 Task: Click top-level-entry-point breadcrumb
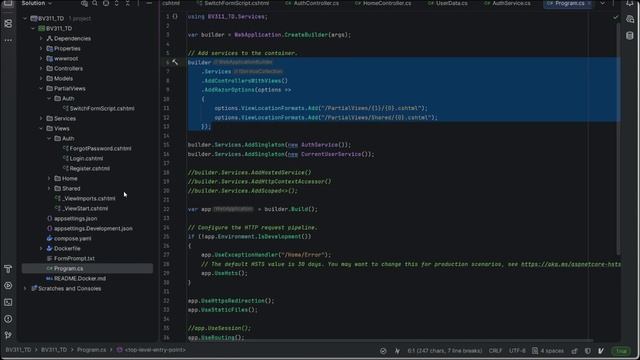151,350
